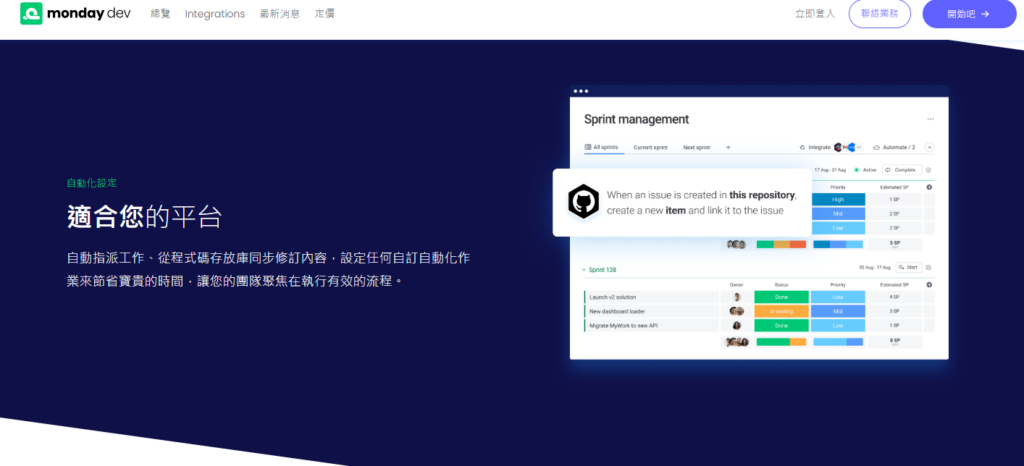This screenshot has width=1024, height=466.
Task: Click the Automate / 2 button
Action: (x=894, y=148)
